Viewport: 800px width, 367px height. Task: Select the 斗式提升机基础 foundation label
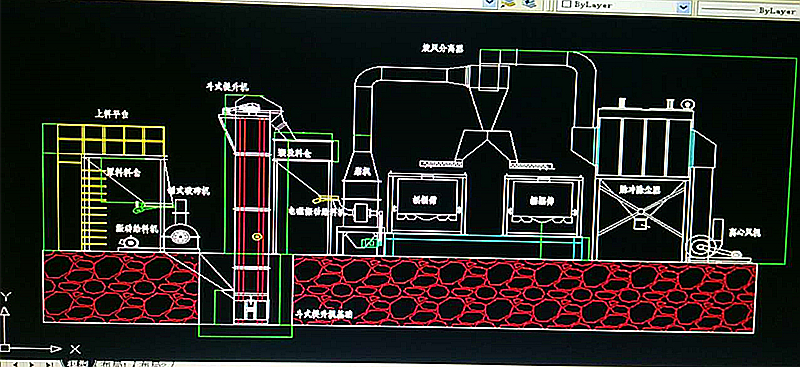(323, 314)
